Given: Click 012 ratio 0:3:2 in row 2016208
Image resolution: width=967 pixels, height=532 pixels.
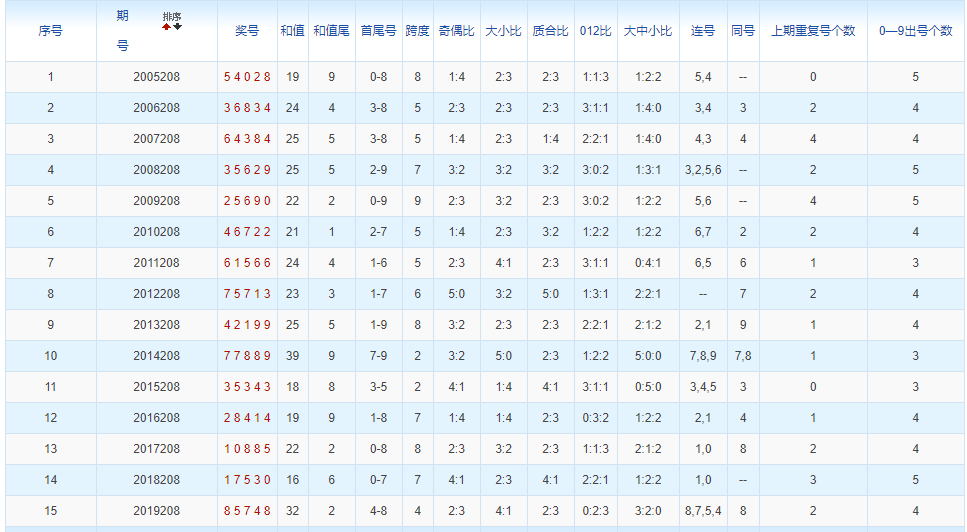Looking at the screenshot, I should click(596, 417).
